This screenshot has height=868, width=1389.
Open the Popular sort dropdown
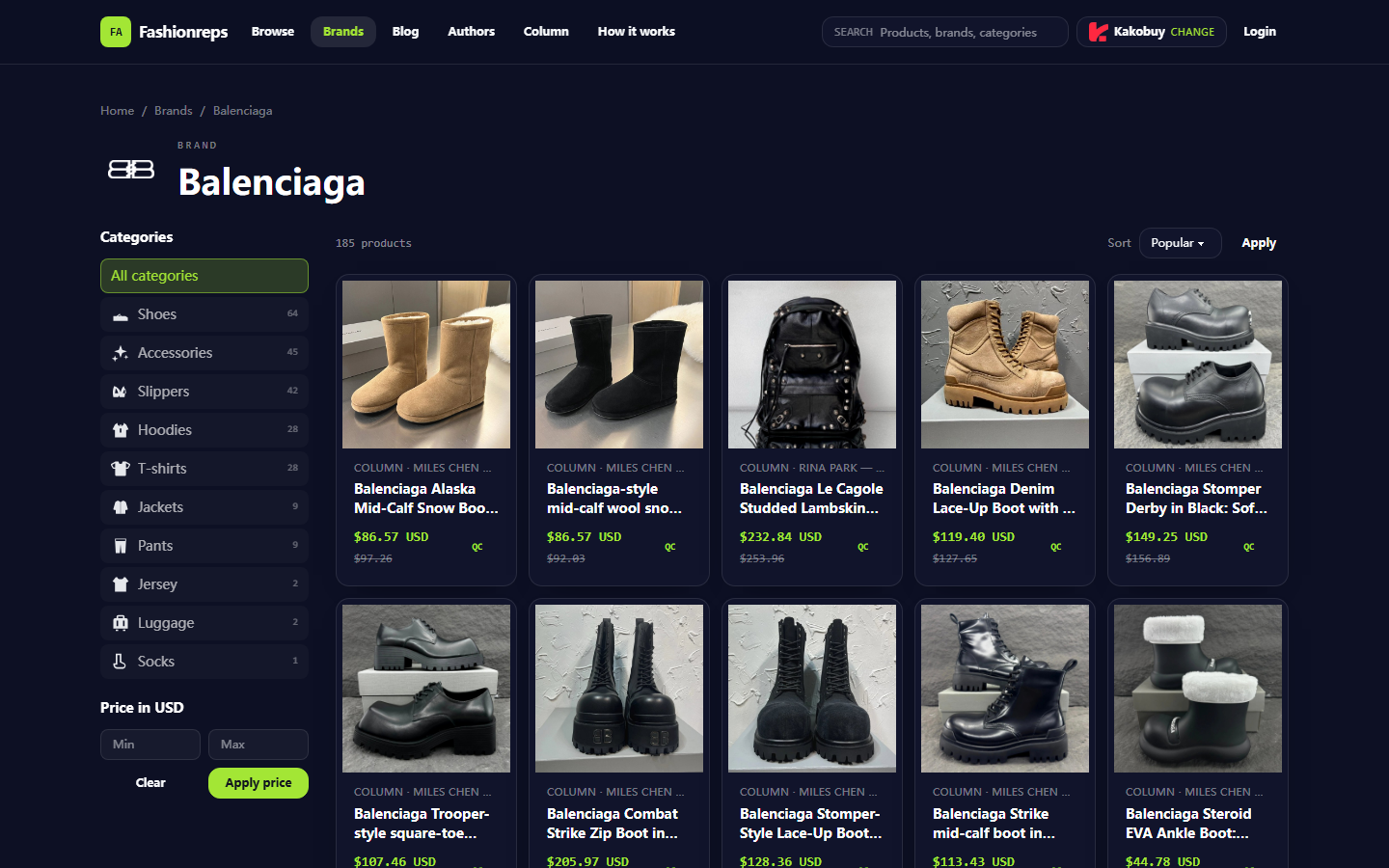(1180, 243)
